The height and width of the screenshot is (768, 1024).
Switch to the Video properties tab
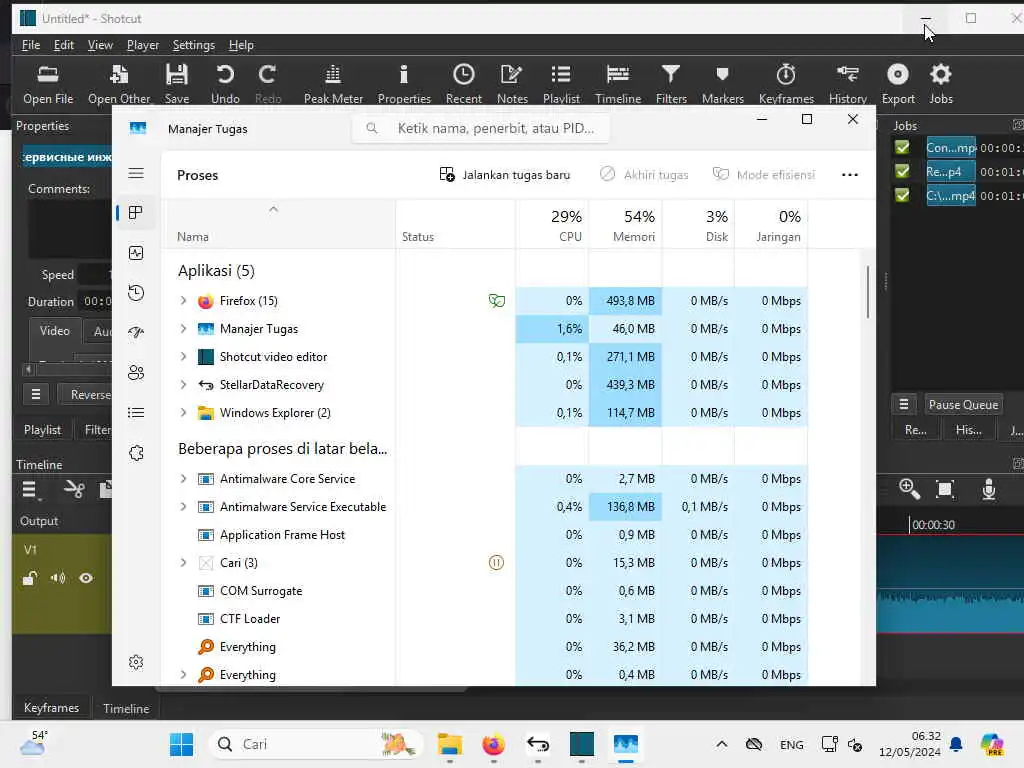[54, 331]
